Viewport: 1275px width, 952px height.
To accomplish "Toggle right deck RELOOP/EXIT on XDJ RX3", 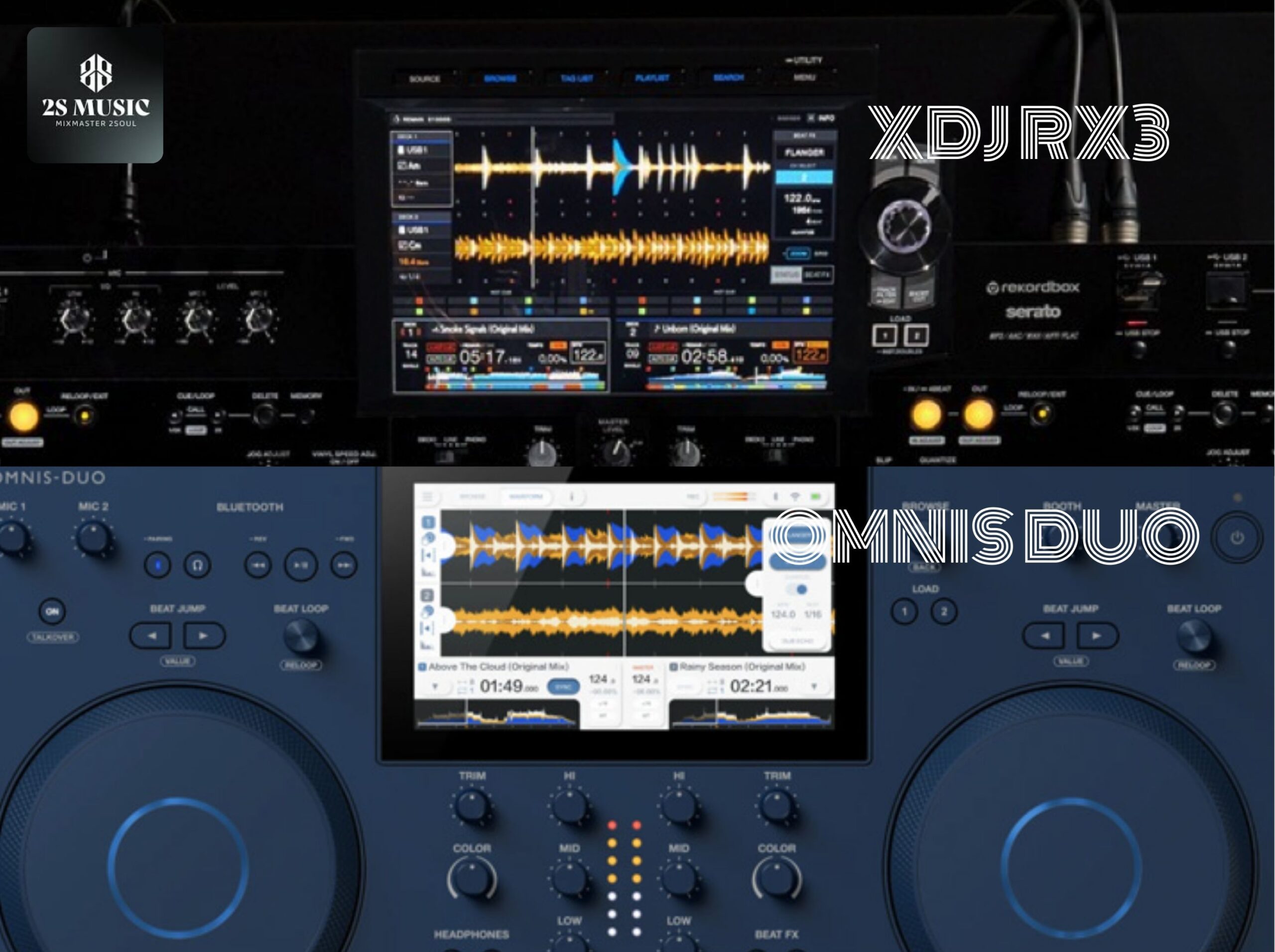I will pos(1041,413).
